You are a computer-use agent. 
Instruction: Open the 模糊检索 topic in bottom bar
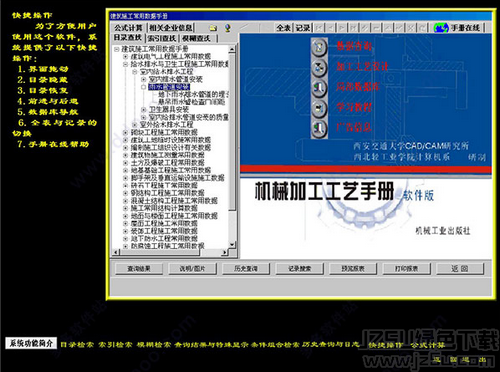pyautogui.click(x=154, y=344)
